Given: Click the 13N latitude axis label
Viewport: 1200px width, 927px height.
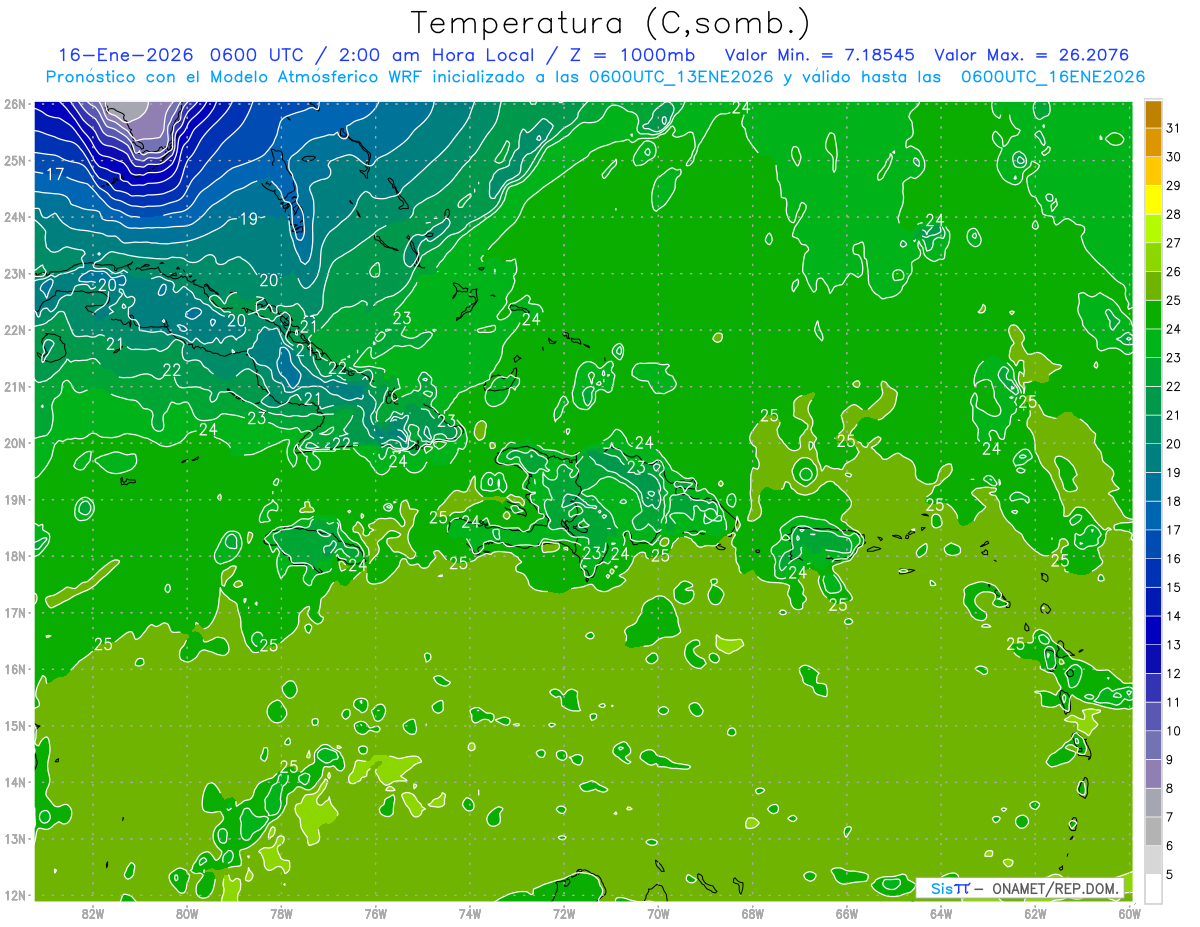Looking at the screenshot, I should pos(14,838).
